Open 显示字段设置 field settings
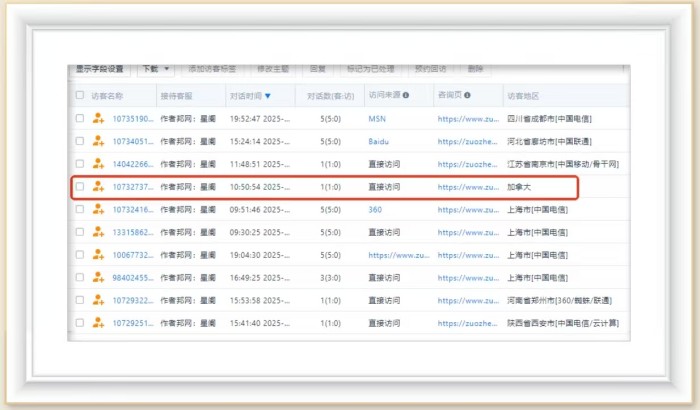This screenshot has height=410, width=700. pos(100,69)
